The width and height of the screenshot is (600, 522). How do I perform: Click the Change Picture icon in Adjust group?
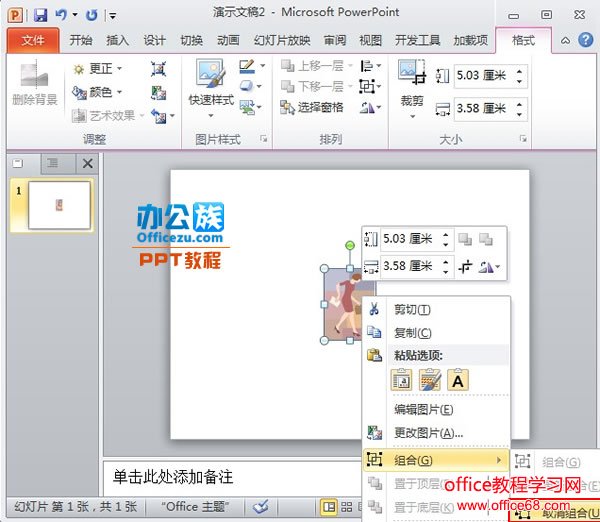pyautogui.click(x=158, y=93)
